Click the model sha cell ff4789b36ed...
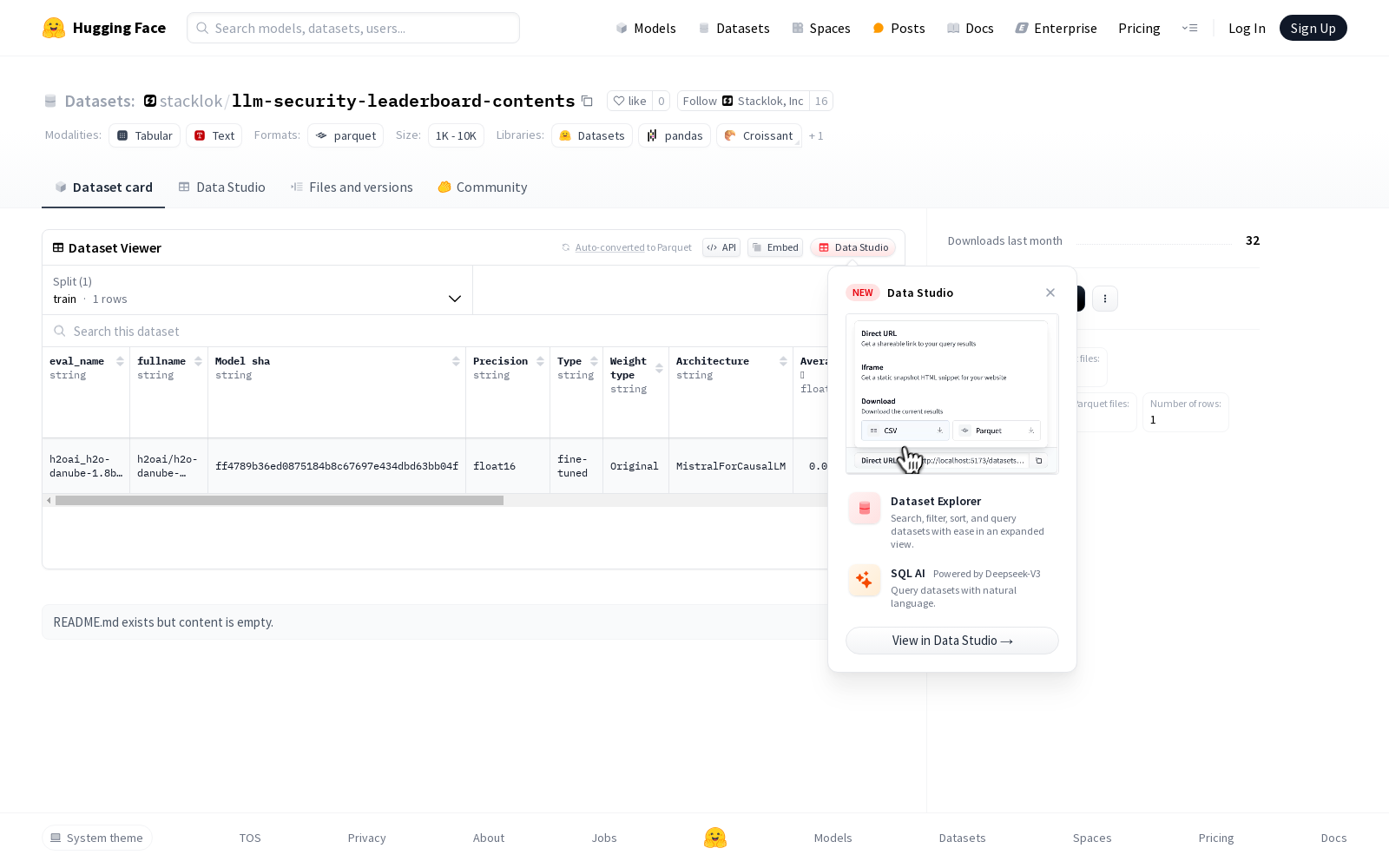Image resolution: width=1389 pixels, height=868 pixels. click(337, 466)
